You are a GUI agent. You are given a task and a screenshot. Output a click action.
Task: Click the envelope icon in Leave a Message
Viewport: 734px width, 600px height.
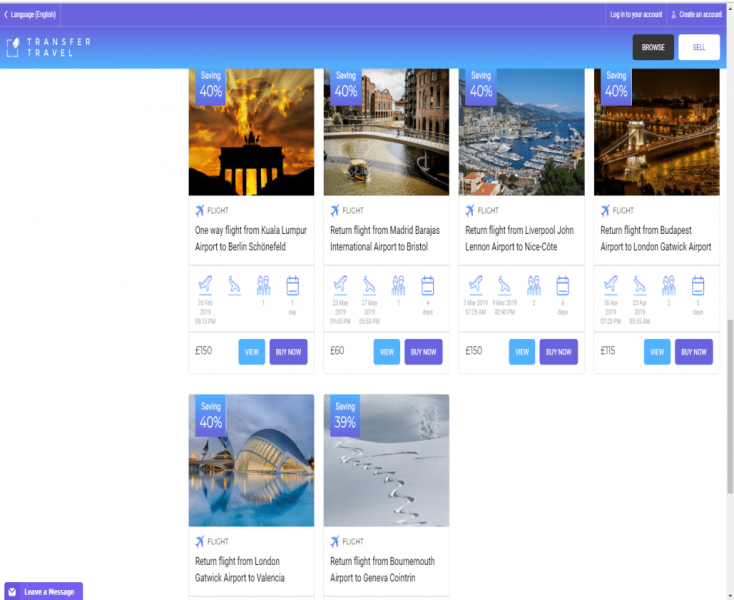pos(13,591)
